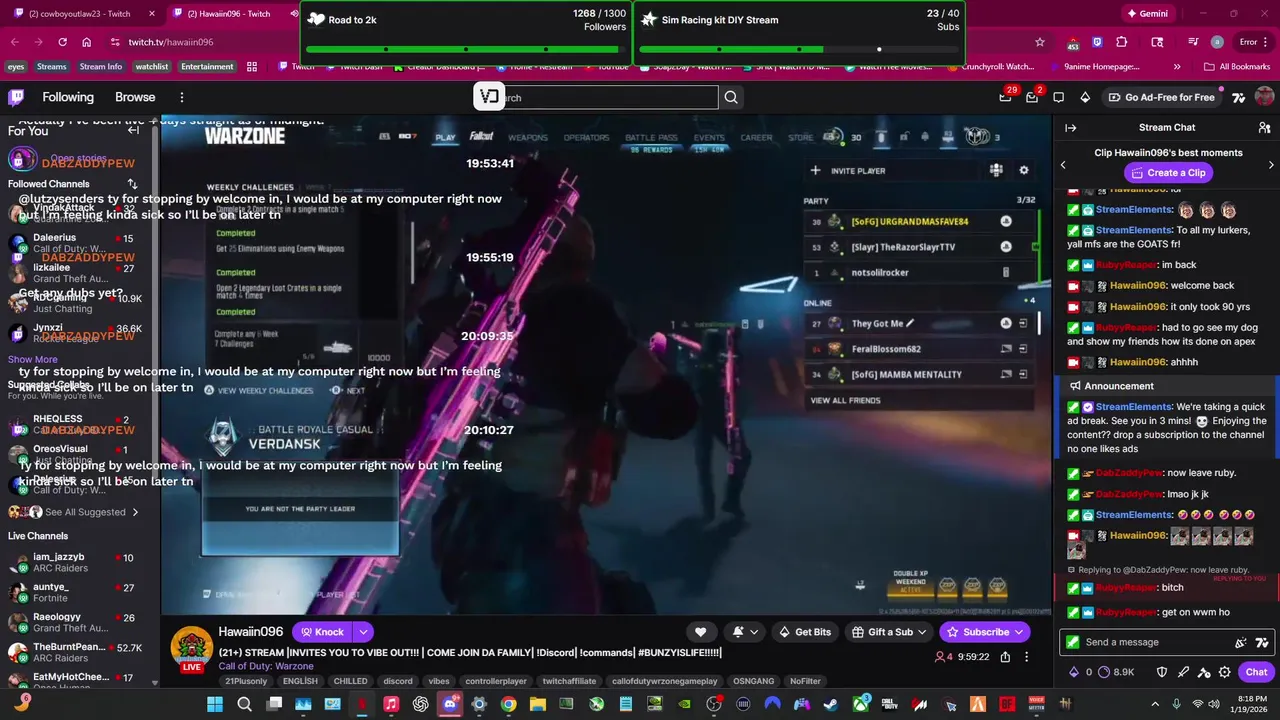Click the Knock button
Image resolution: width=1280 pixels, height=720 pixels.
click(x=321, y=632)
